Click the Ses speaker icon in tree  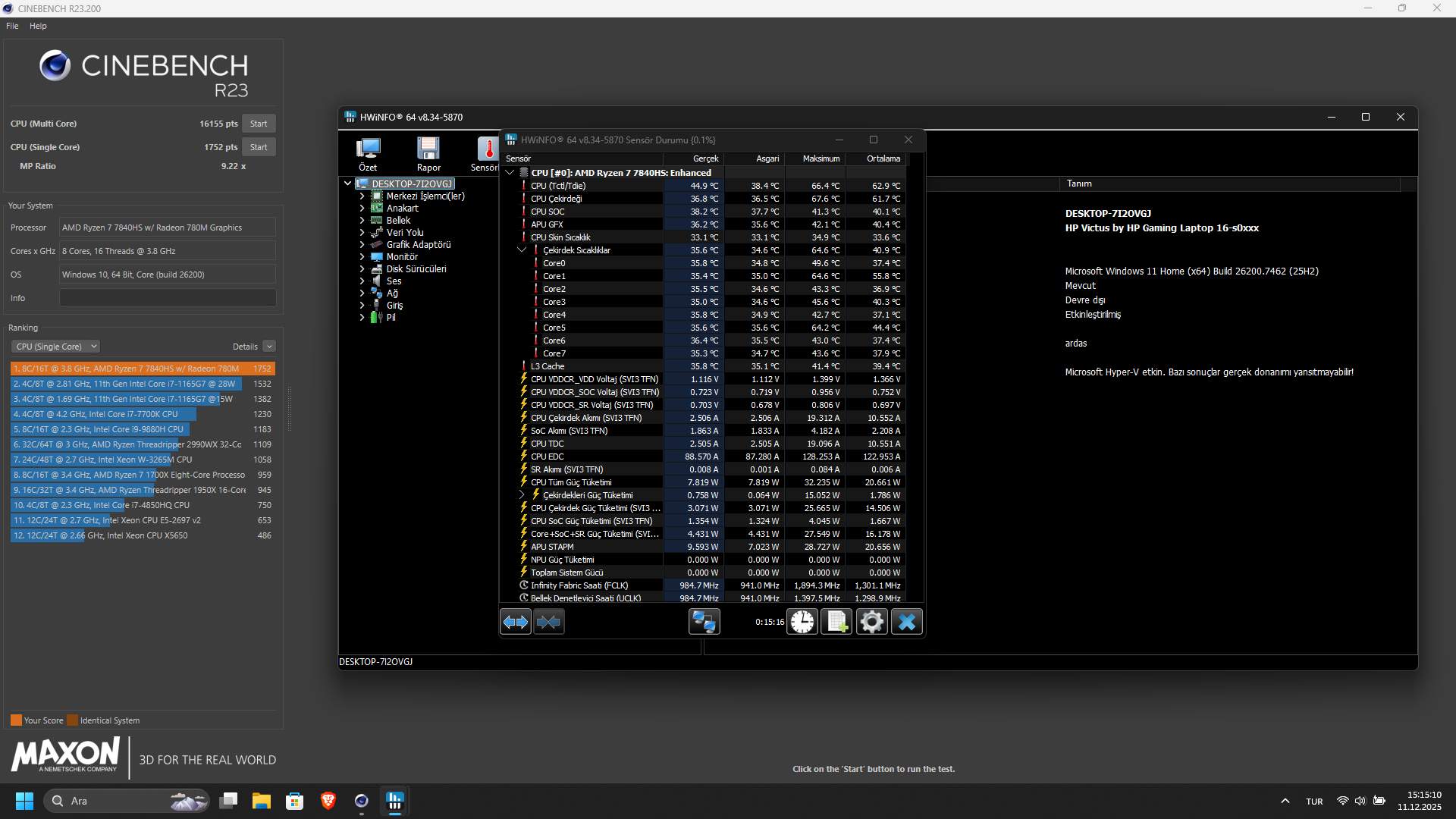377,281
